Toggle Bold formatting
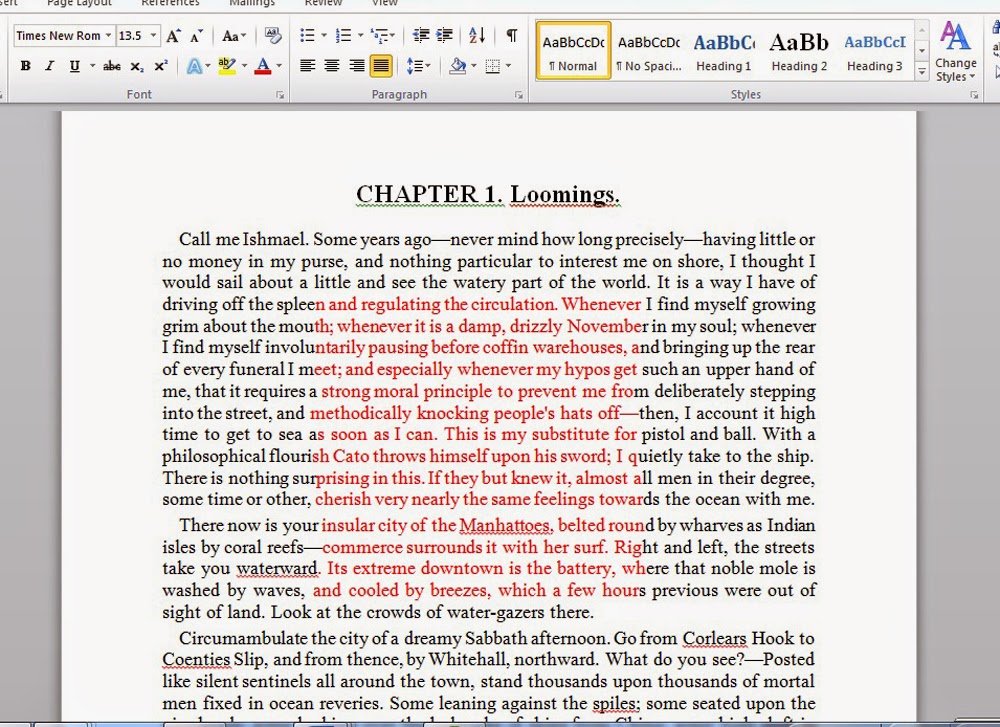 tap(26, 66)
